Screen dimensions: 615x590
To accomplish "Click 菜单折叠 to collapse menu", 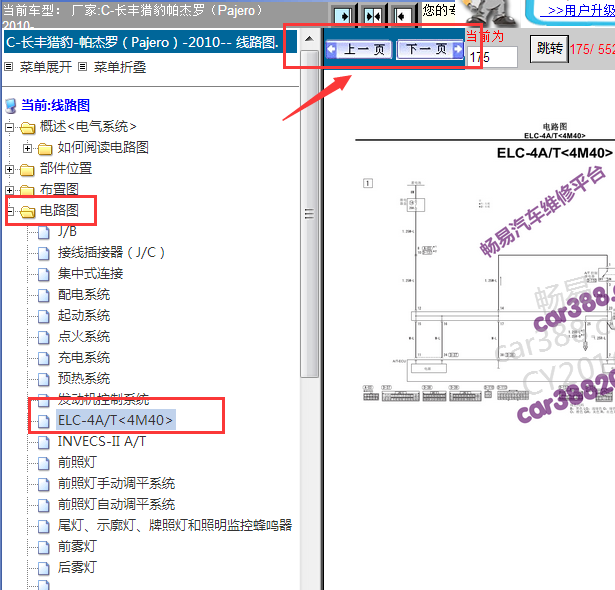I will click(120, 67).
